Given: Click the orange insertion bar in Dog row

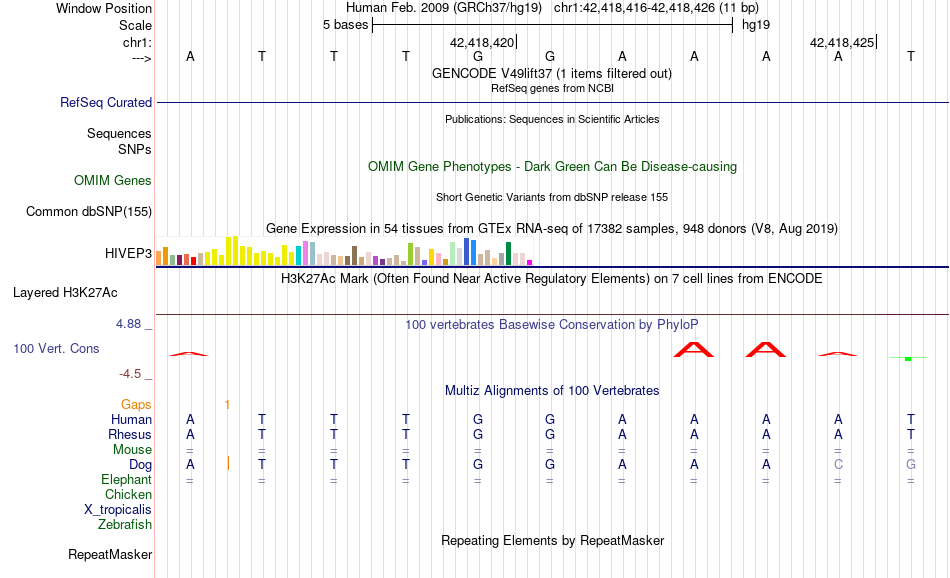Looking at the screenshot, I should [x=228, y=463].
